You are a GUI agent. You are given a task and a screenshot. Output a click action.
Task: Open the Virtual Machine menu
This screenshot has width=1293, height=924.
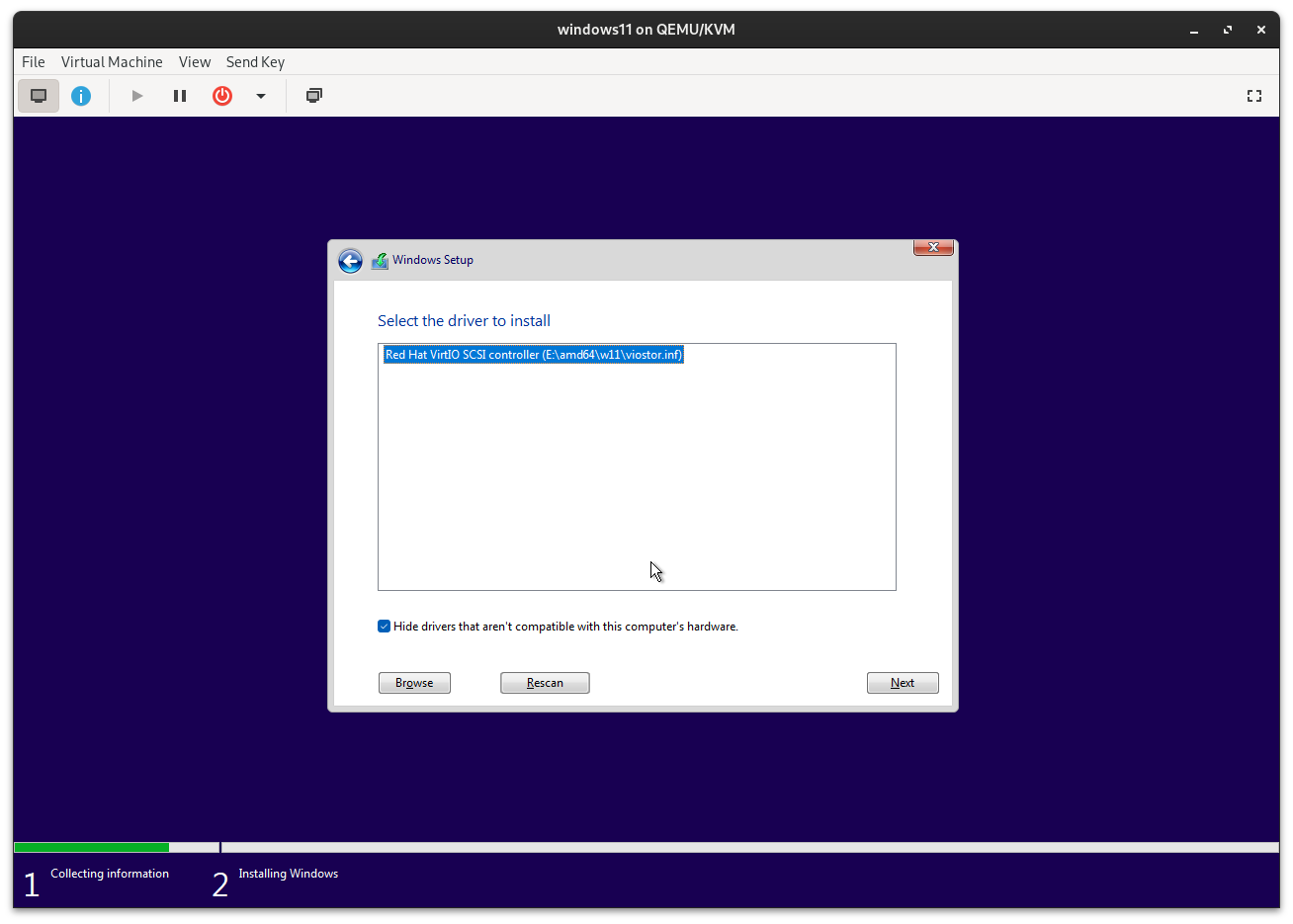click(x=112, y=61)
